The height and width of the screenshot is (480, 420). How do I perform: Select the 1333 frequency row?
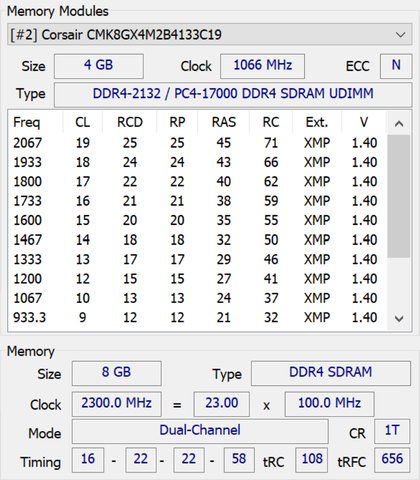pos(197,259)
